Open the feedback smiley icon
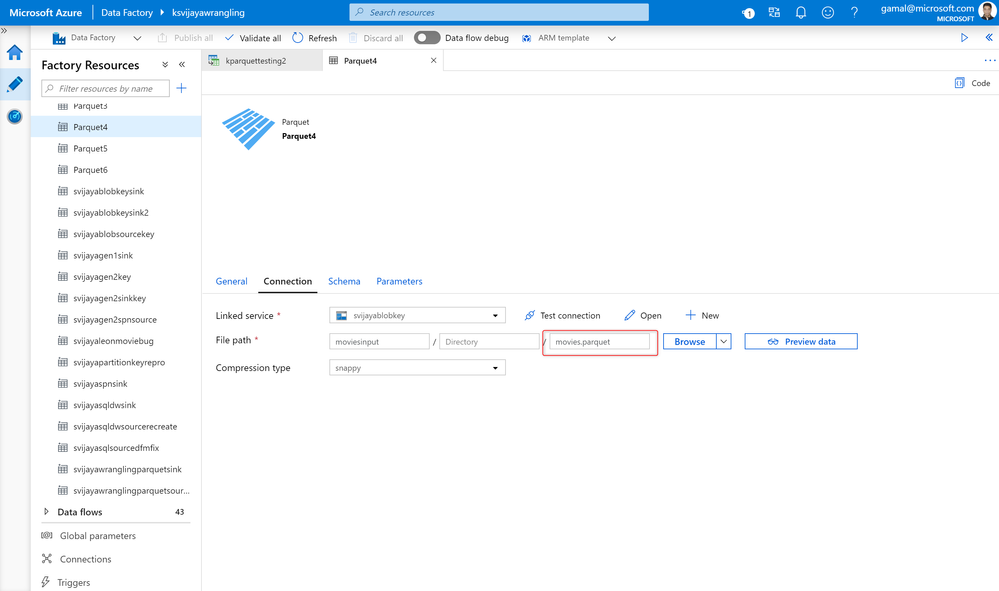 point(828,13)
